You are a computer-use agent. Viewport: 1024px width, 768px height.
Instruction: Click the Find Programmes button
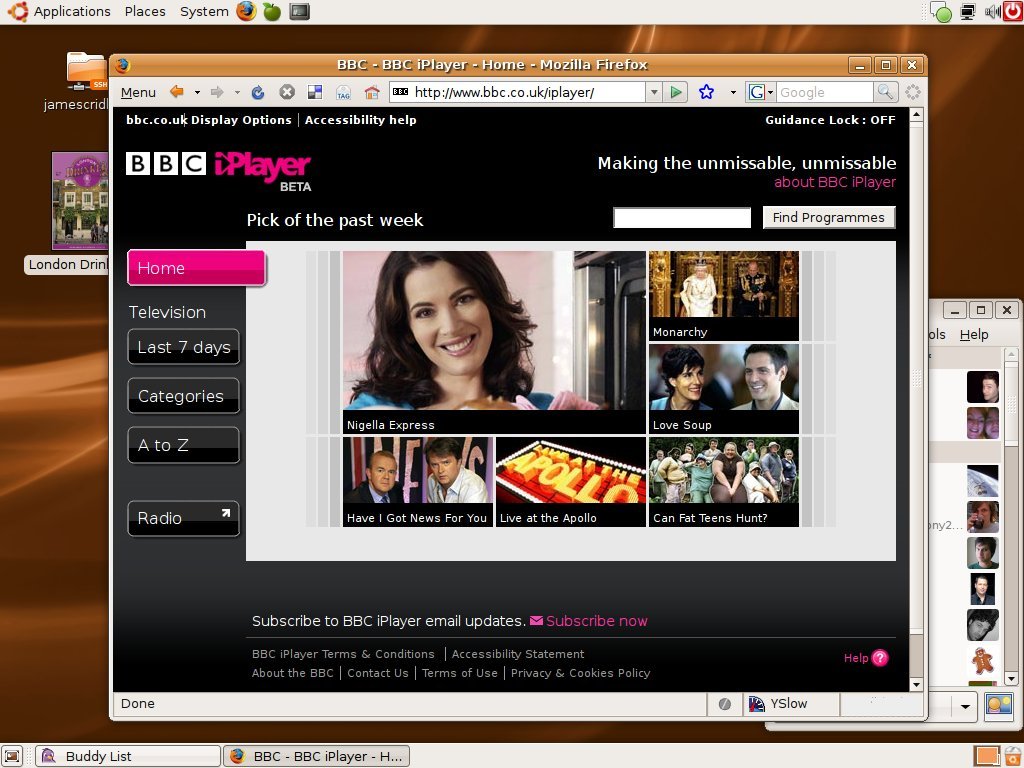click(x=829, y=217)
